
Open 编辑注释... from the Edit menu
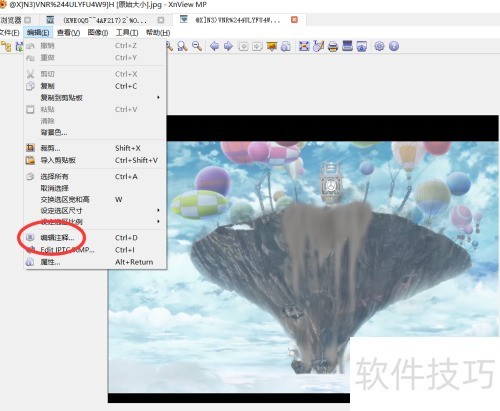pos(95,238)
